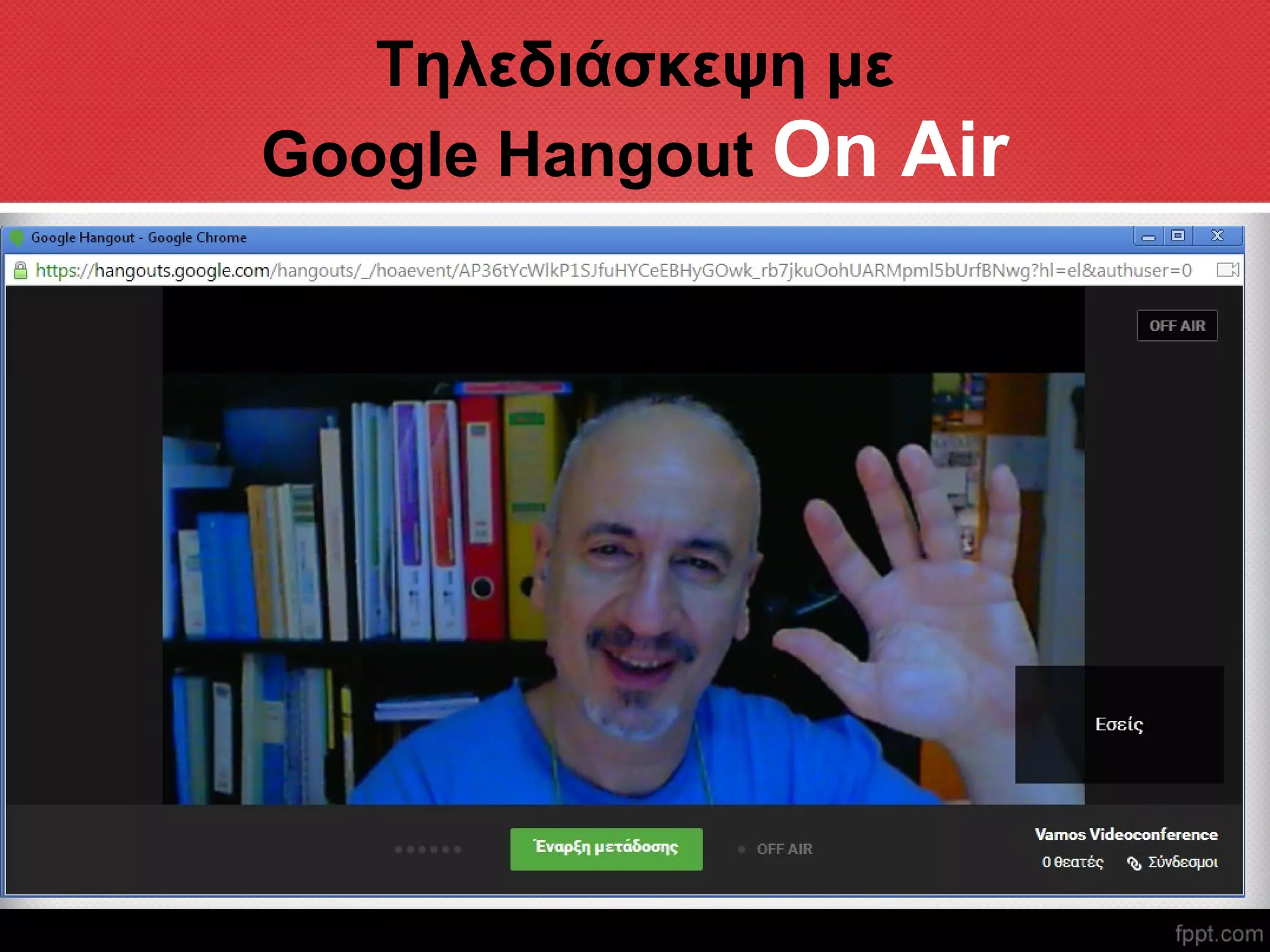Click the dotted indicator beside the broadcast button
The width and height of the screenshot is (1270, 952).
[x=428, y=849]
